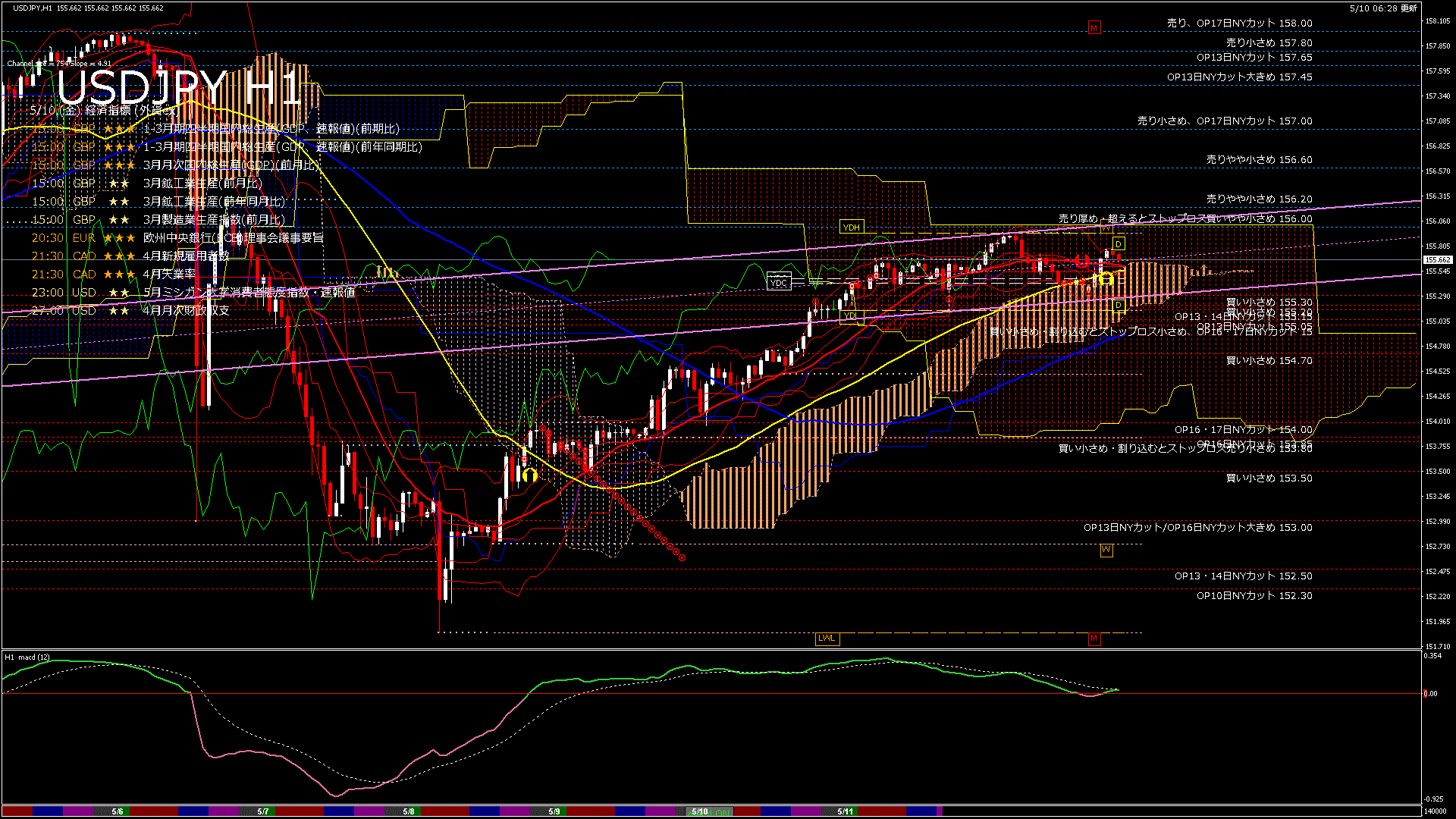Click the red M marker near top of chart
Viewport: 1456px width, 819px height.
pyautogui.click(x=1094, y=28)
